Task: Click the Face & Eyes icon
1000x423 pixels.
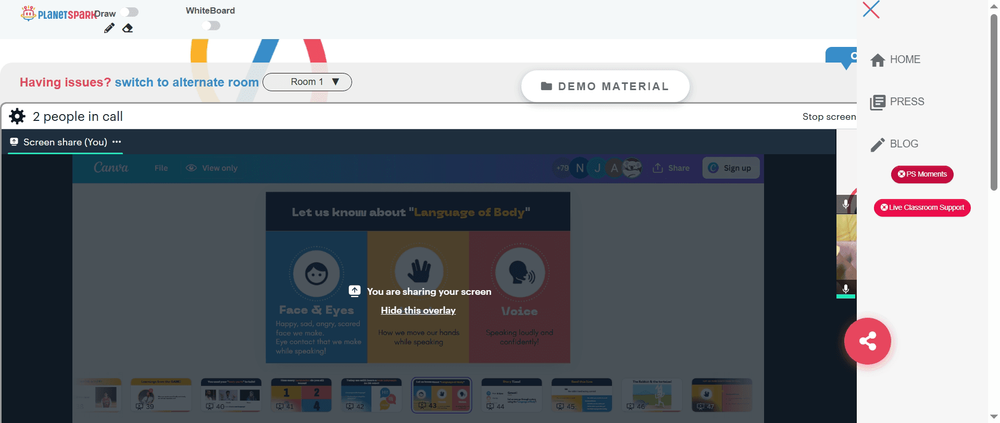Action: 316,274
